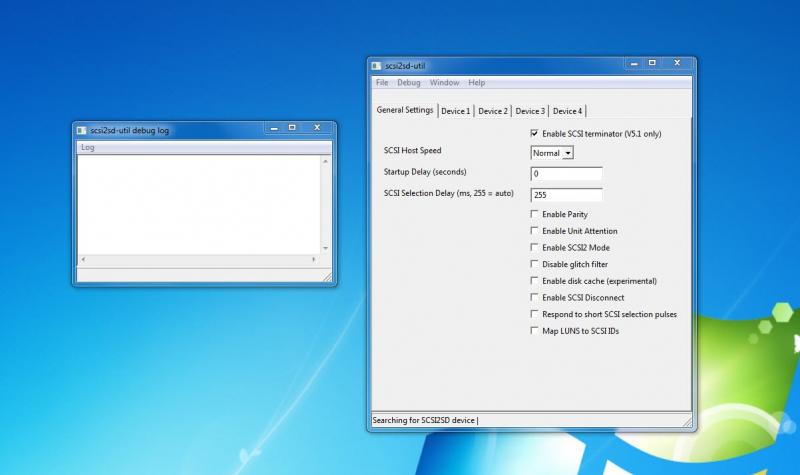The width and height of the screenshot is (800, 475).
Task: Expand the SCSI Host Speed dropdown
Action: click(x=567, y=153)
